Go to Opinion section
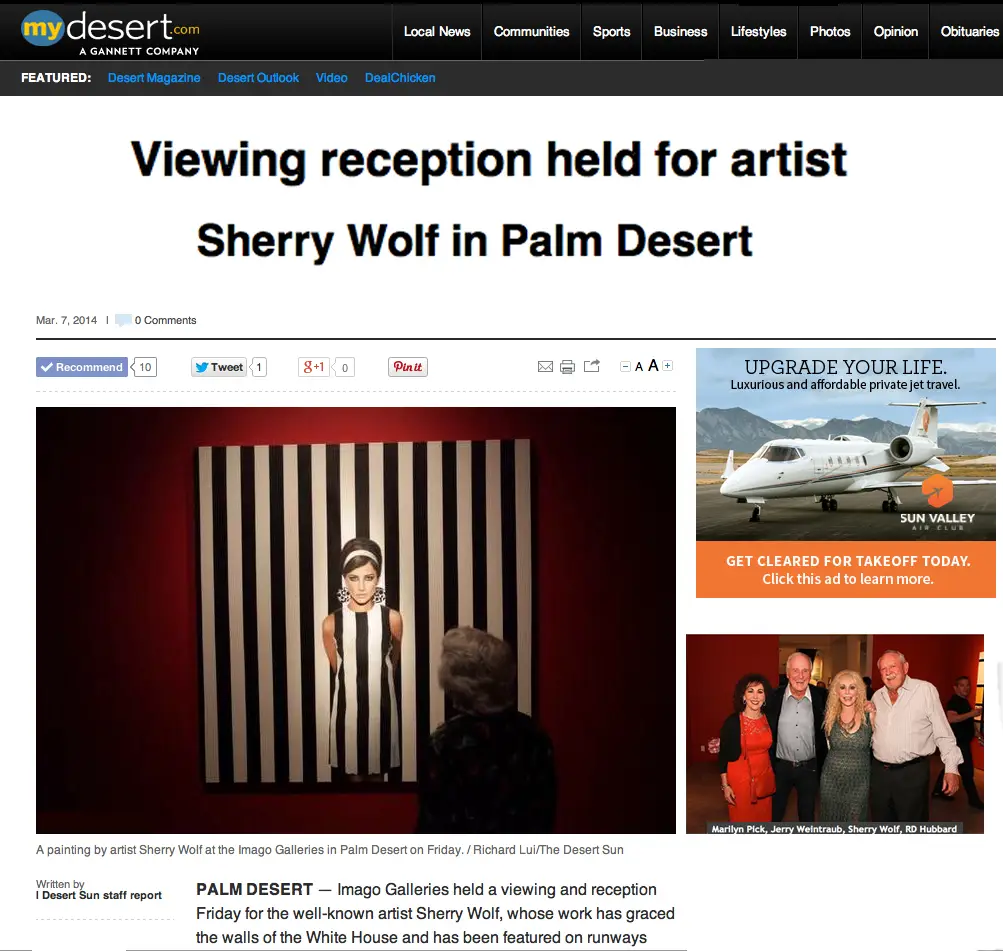The image size is (1003, 951). (896, 31)
